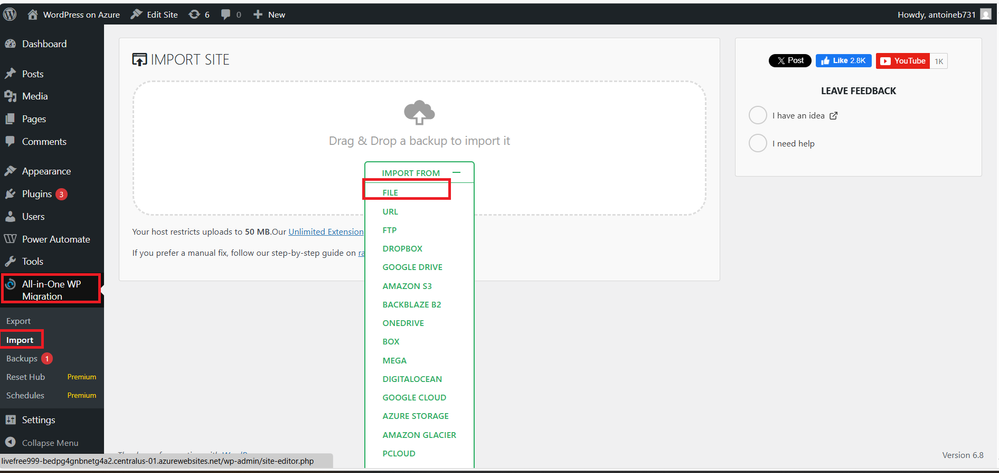Select BACKBLAZE B2 import option
Screen dimensions: 999x473
(412, 305)
